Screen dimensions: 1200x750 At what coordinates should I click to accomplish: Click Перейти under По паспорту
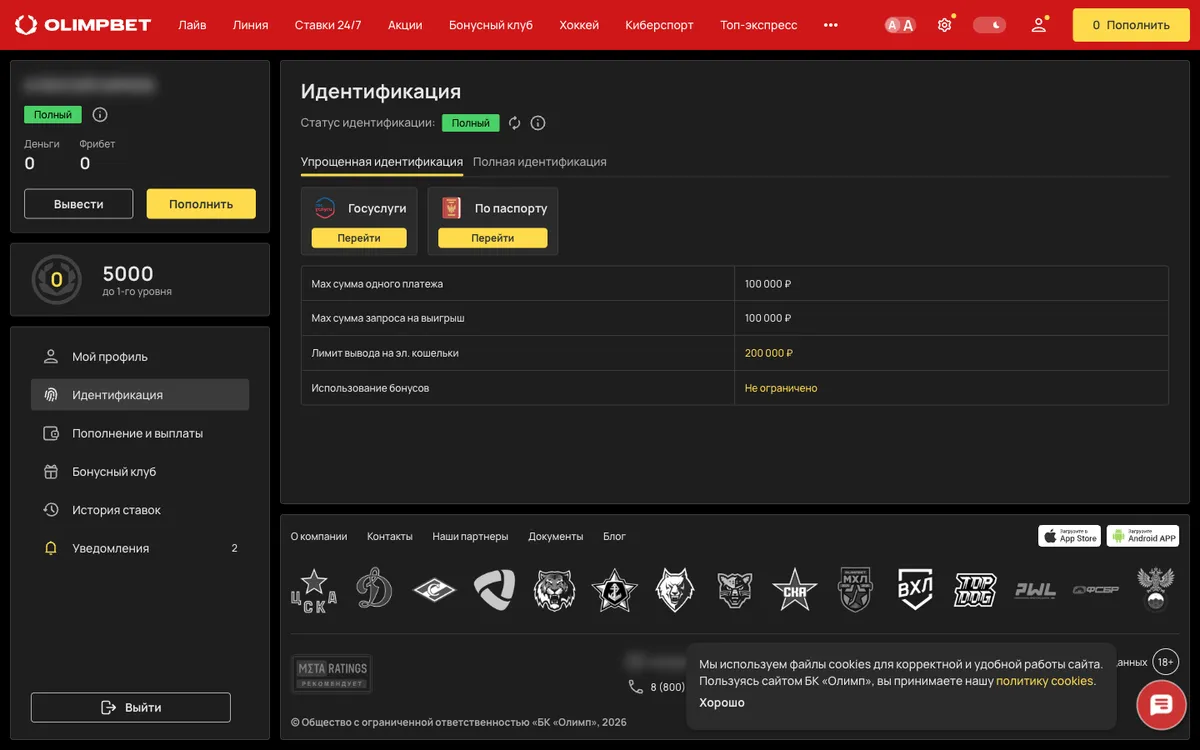point(493,238)
